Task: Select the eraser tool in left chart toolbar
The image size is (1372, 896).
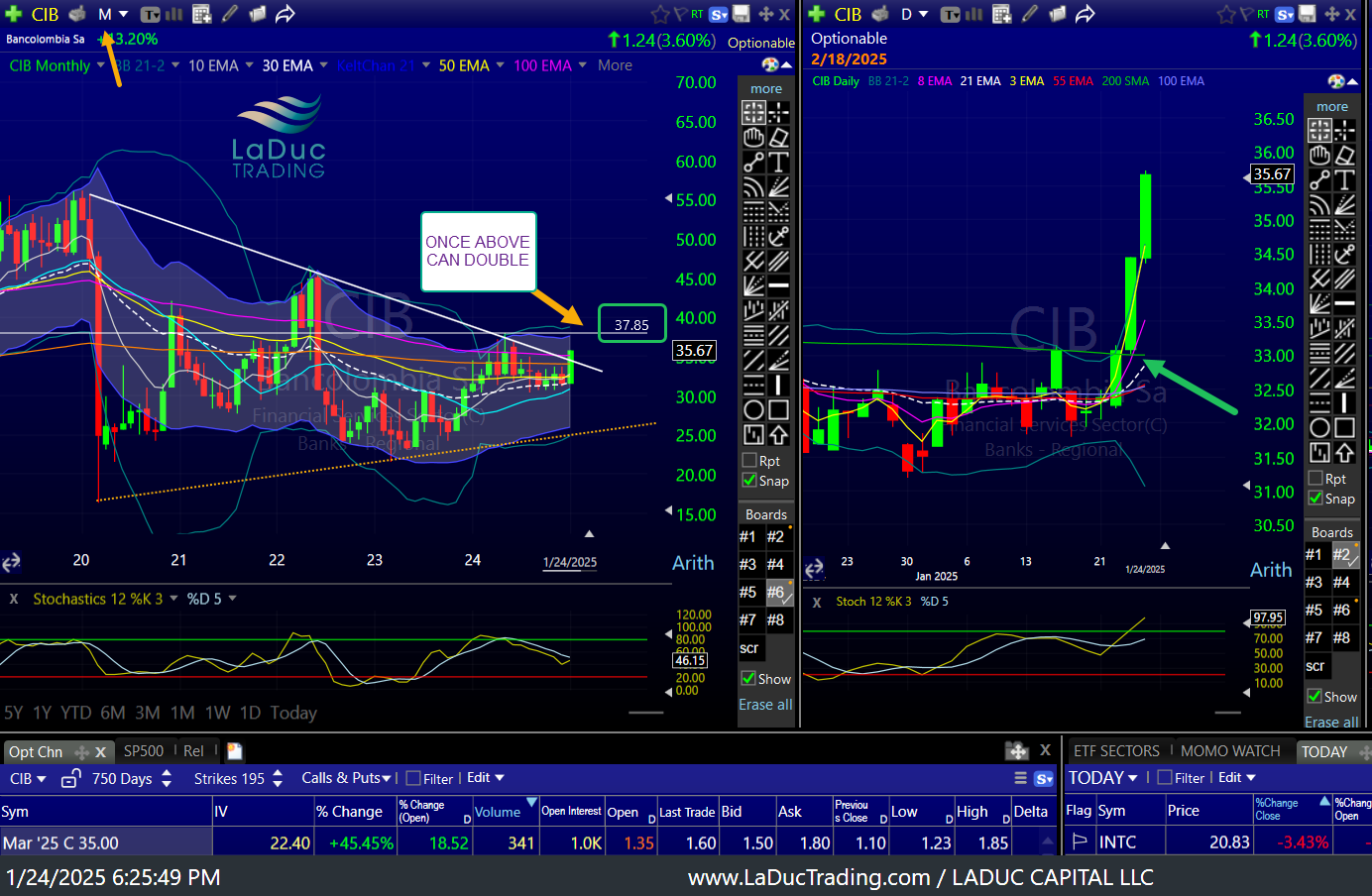Action: pyautogui.click(x=779, y=137)
